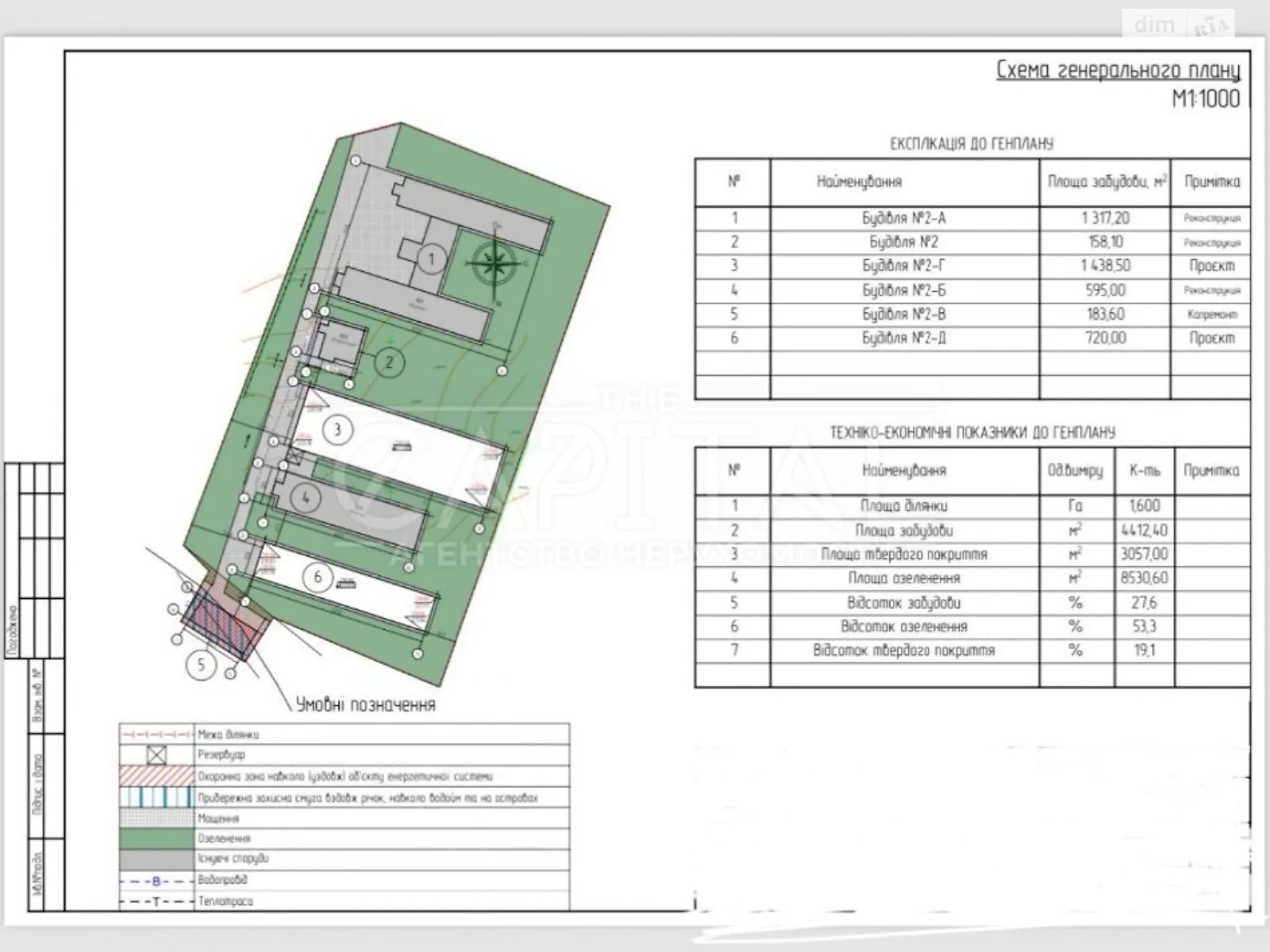
Task: Click the scale label М1:1000
Action: [x=1206, y=99]
